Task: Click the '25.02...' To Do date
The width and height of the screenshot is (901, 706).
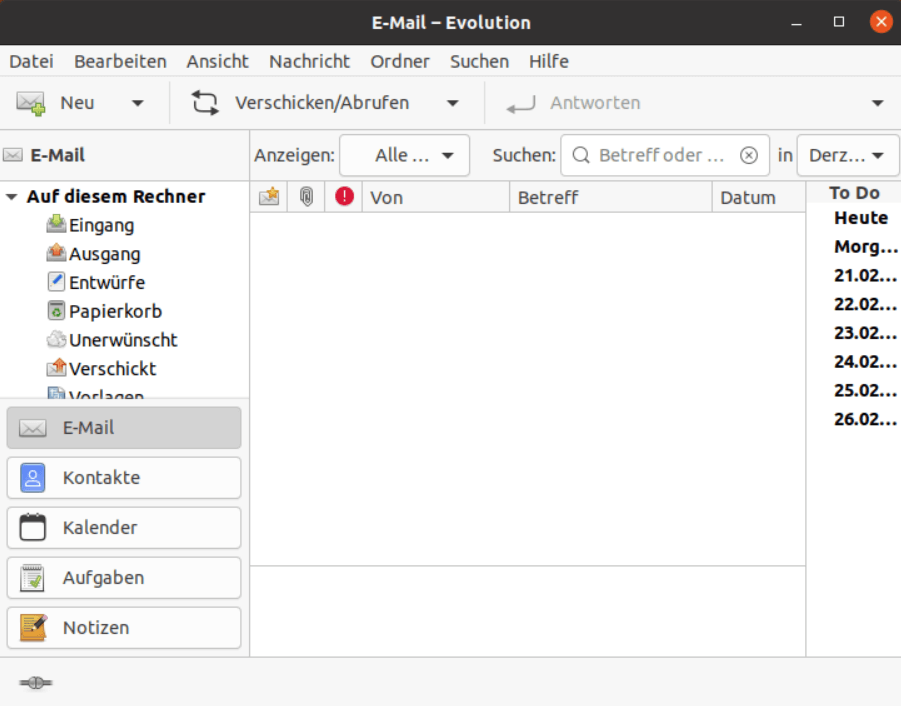Action: (865, 391)
